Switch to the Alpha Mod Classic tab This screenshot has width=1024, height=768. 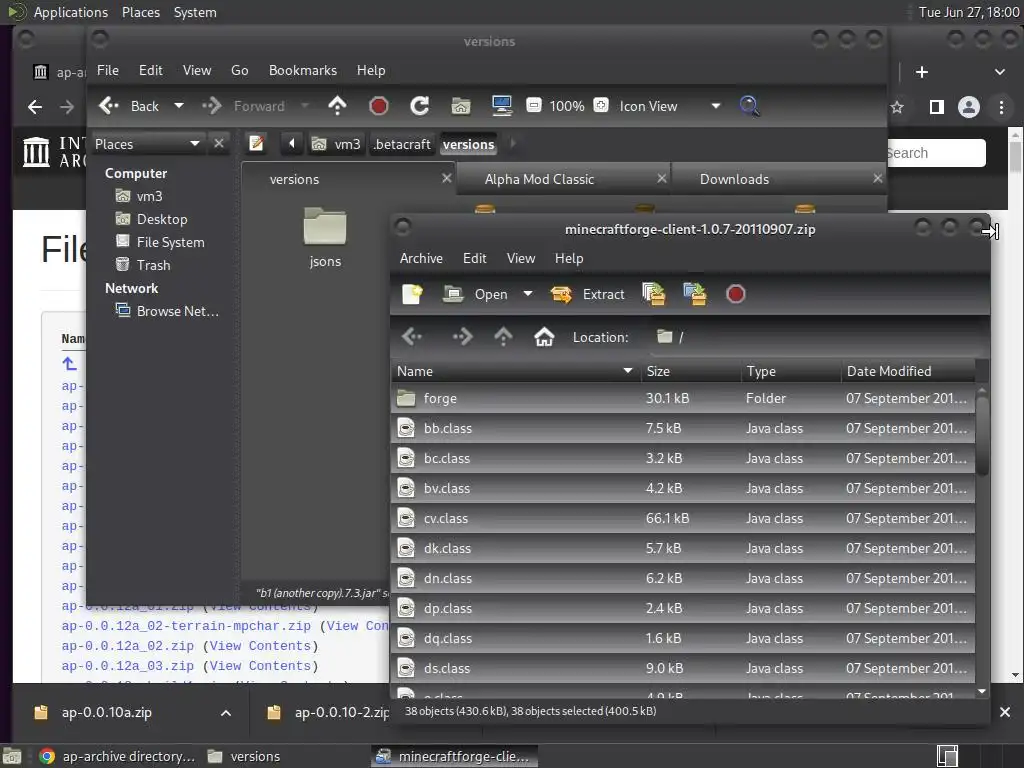539,179
